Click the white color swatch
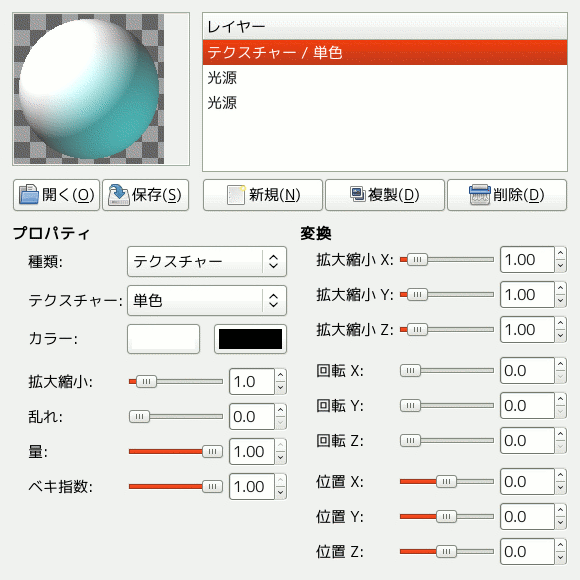The image size is (580, 580). coord(163,339)
